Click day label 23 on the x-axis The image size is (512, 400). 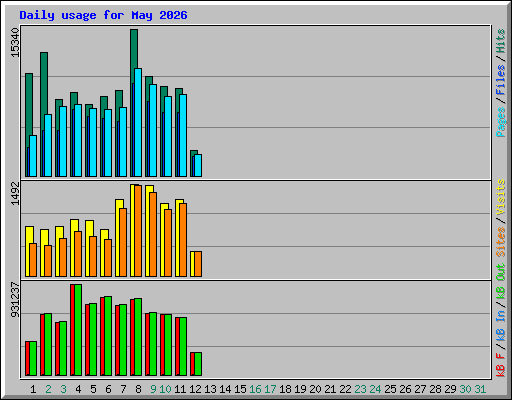click(360, 389)
